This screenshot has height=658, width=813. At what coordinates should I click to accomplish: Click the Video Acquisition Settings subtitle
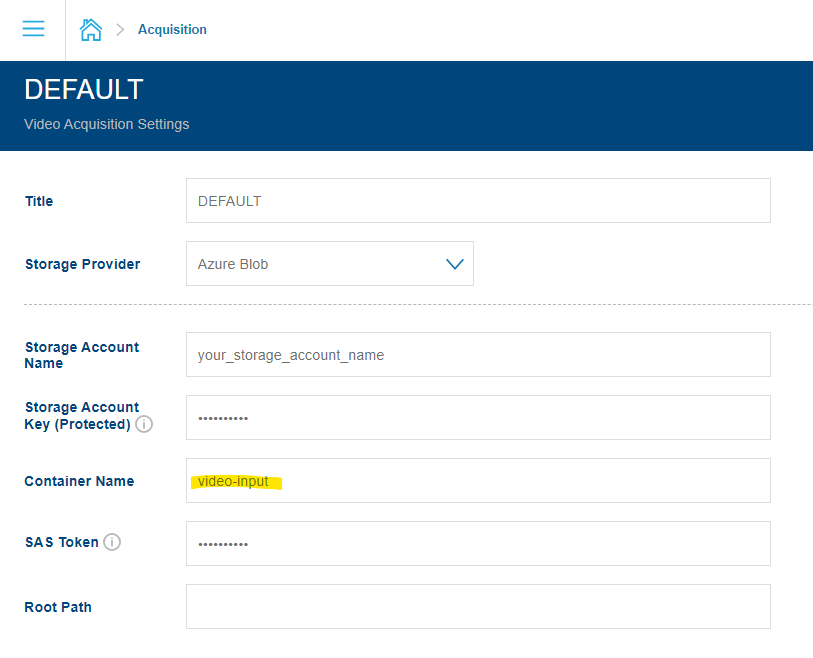(x=106, y=123)
